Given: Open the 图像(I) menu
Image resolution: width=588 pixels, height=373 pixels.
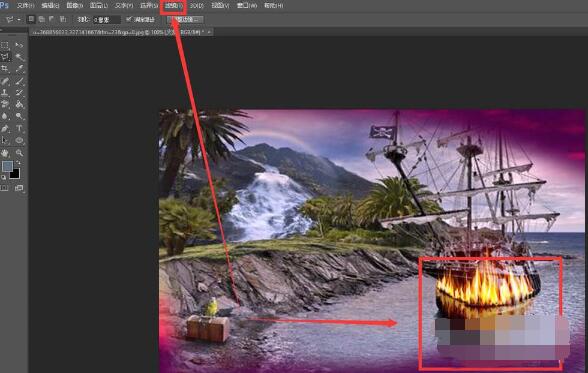Looking at the screenshot, I should point(75,6).
